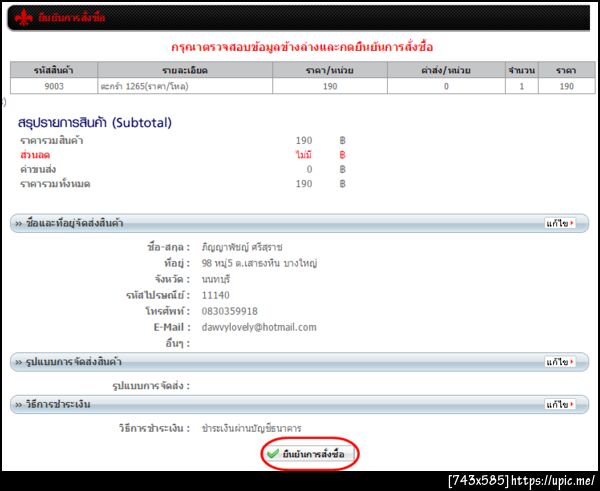Expand the ชื่อและที่อยู่จัดส่งสินค้า section header
Screen dimensions: 600x491
299,223
